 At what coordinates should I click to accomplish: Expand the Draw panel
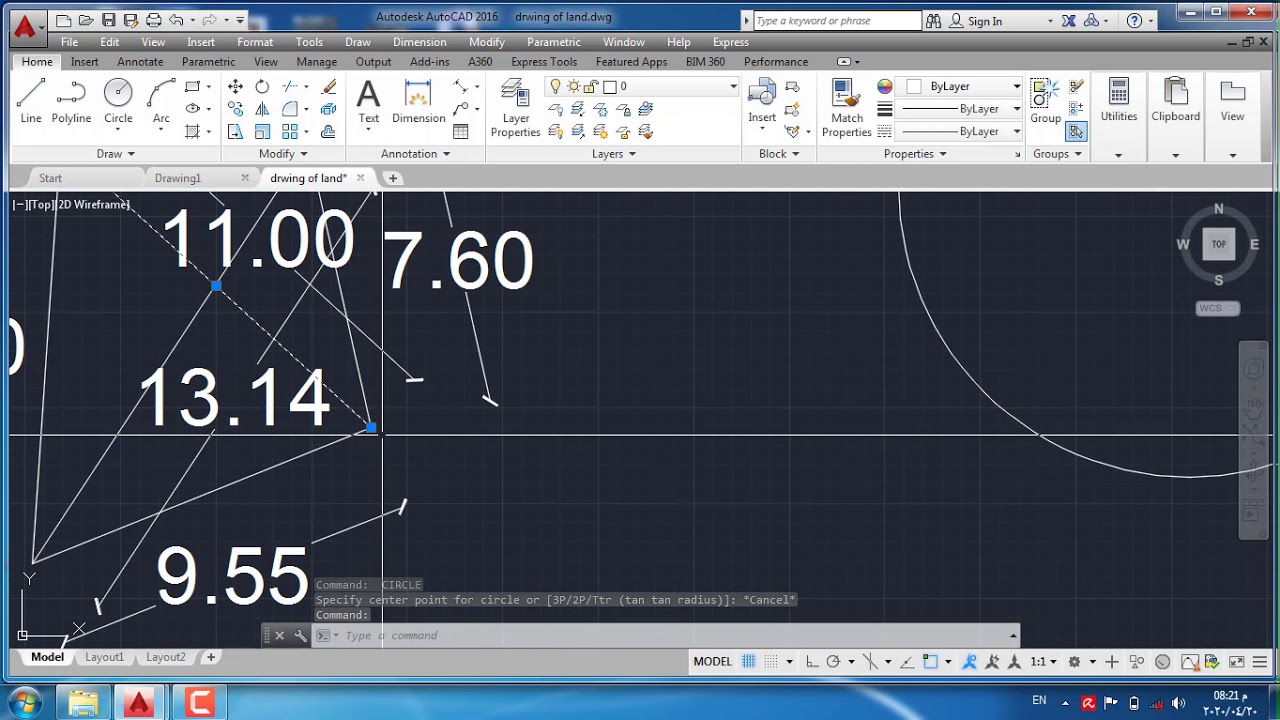[115, 154]
